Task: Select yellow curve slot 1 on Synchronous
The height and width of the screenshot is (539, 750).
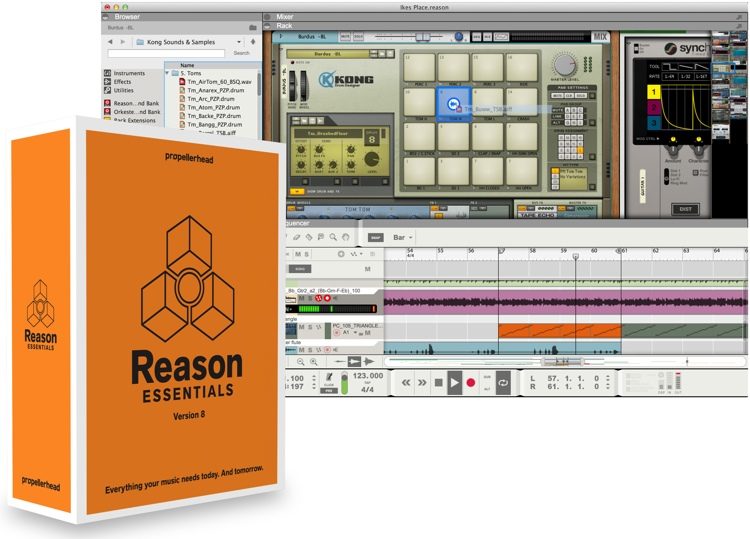Action: tap(653, 92)
